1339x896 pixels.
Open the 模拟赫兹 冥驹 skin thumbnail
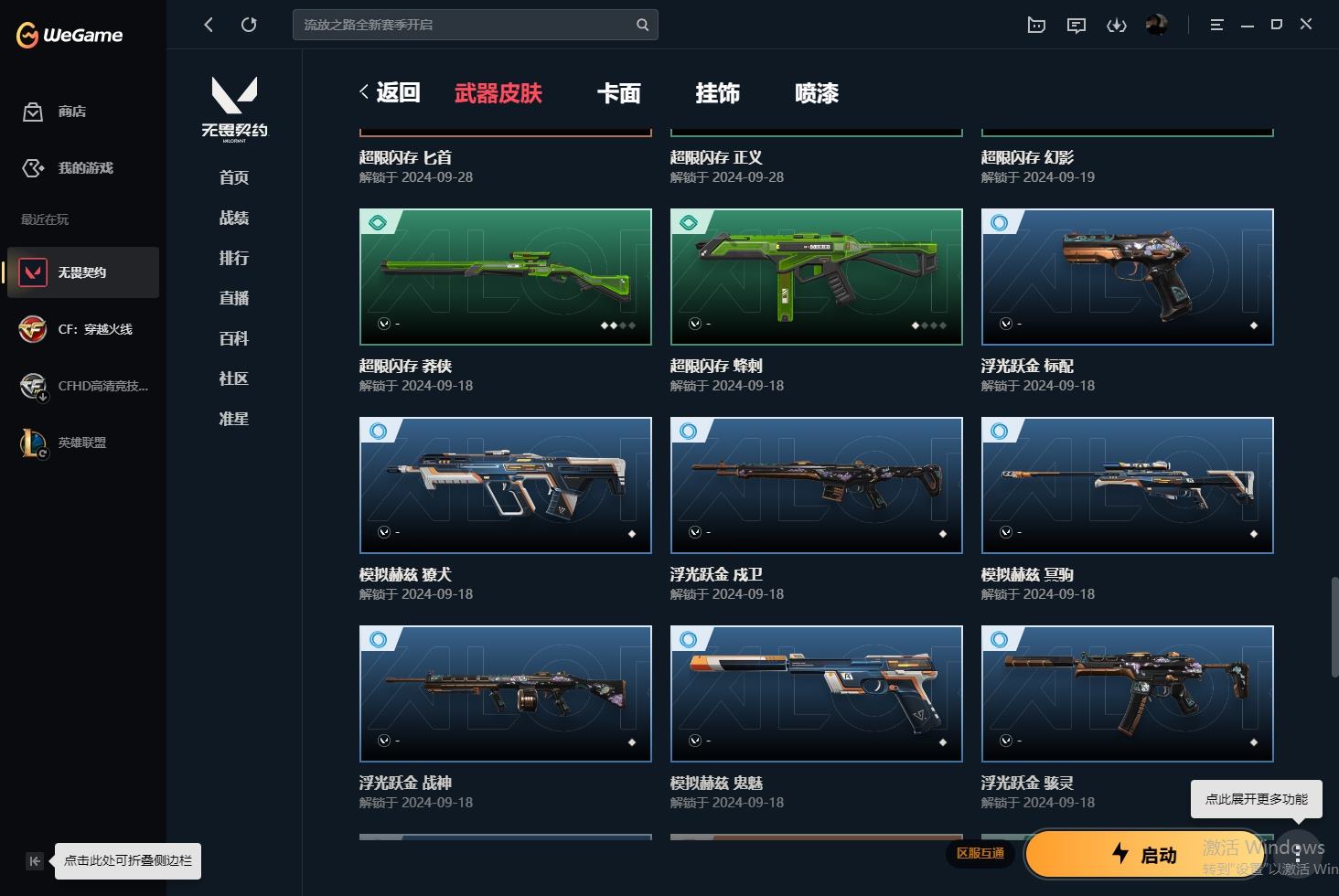(x=1128, y=485)
